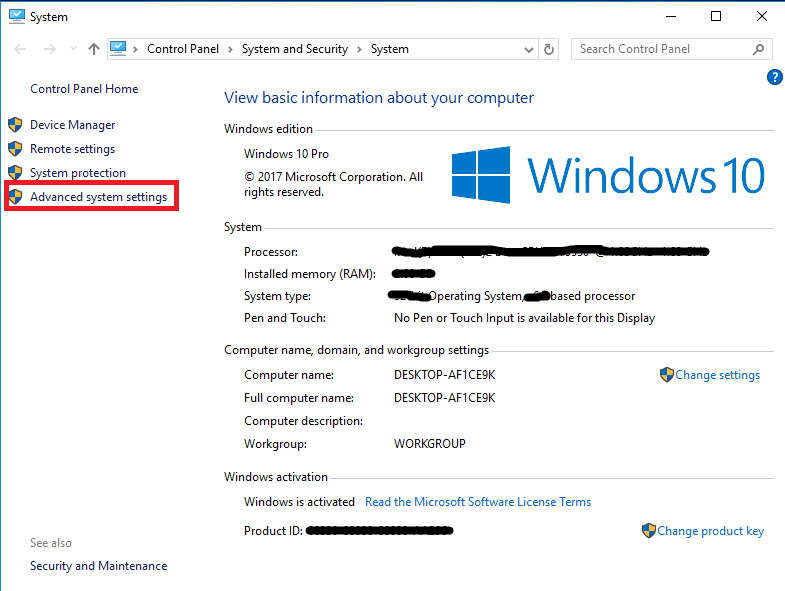The height and width of the screenshot is (591, 785).
Task: Maximize the System window
Action: pyautogui.click(x=716, y=17)
